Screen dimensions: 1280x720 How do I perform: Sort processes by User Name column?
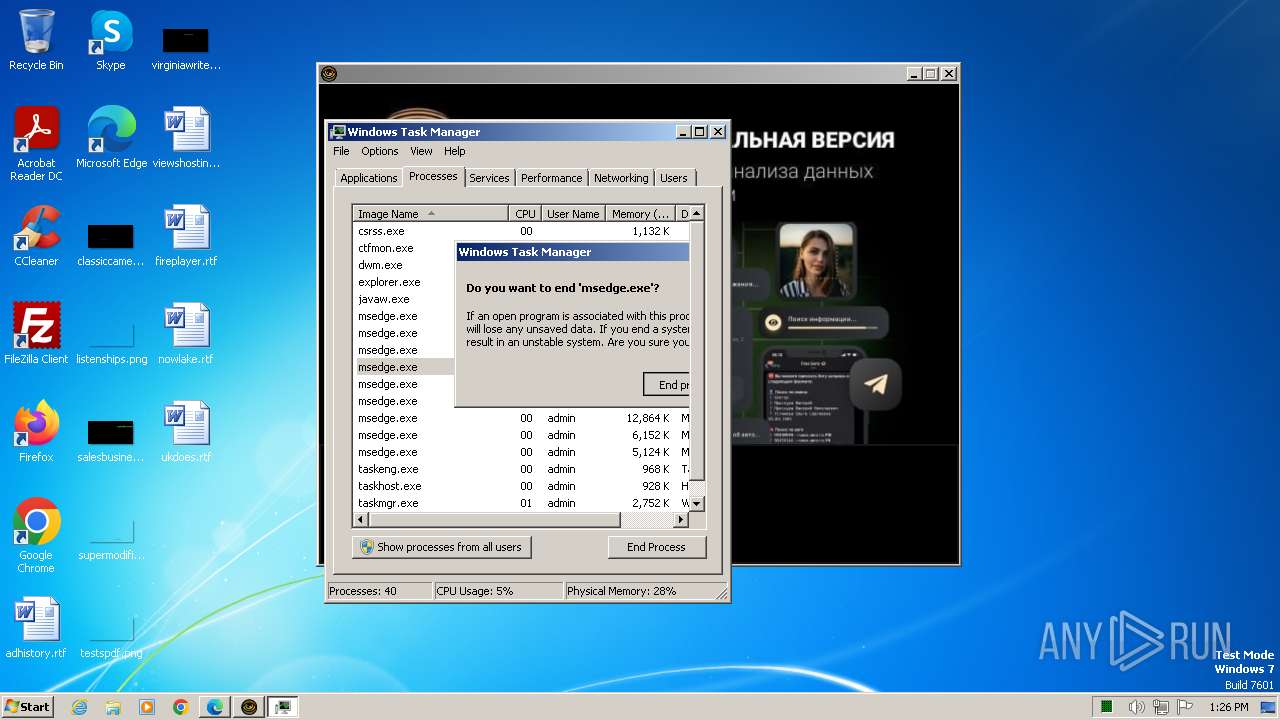click(x=573, y=214)
